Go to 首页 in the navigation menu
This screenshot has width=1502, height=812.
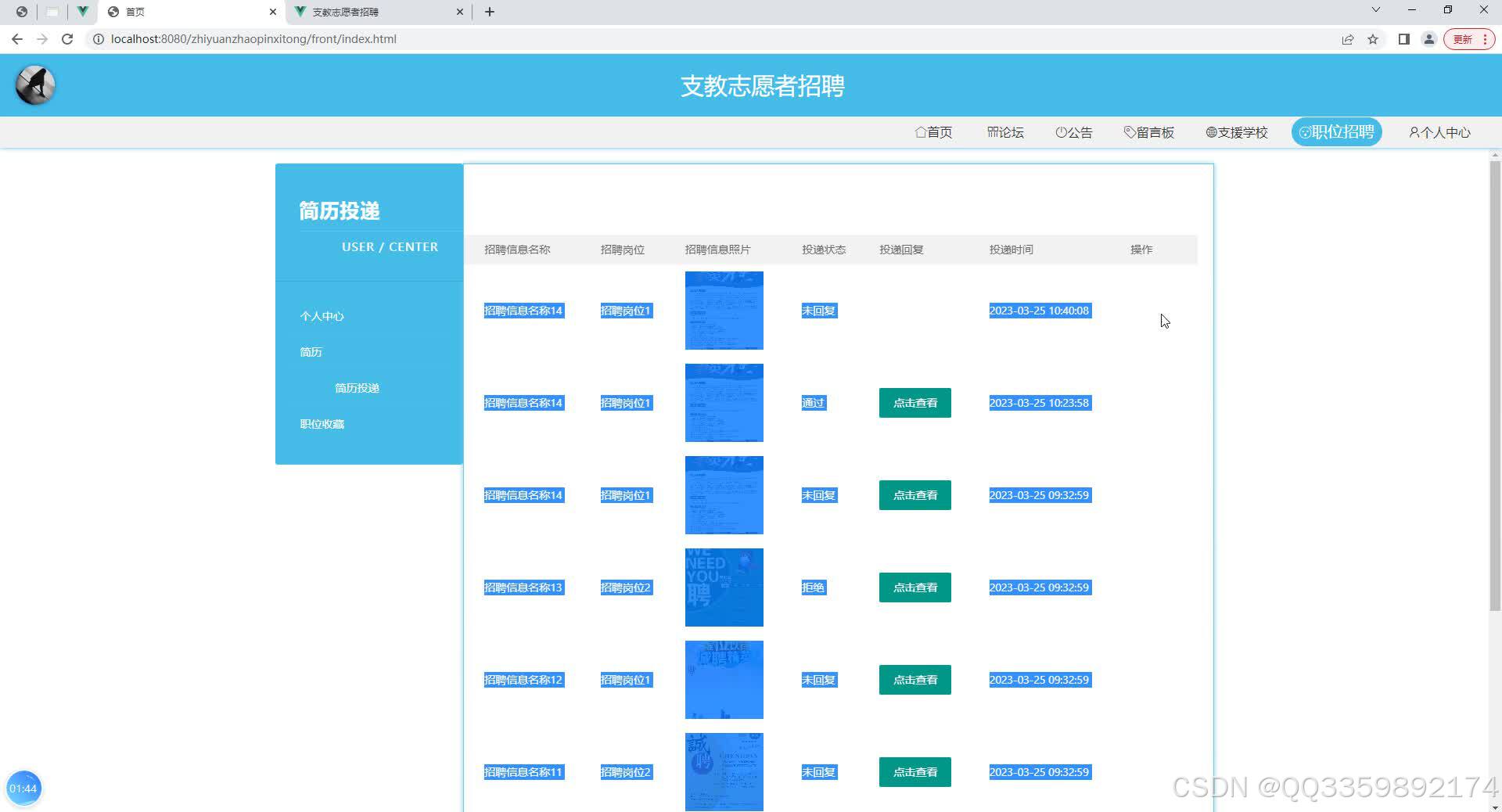[934, 132]
